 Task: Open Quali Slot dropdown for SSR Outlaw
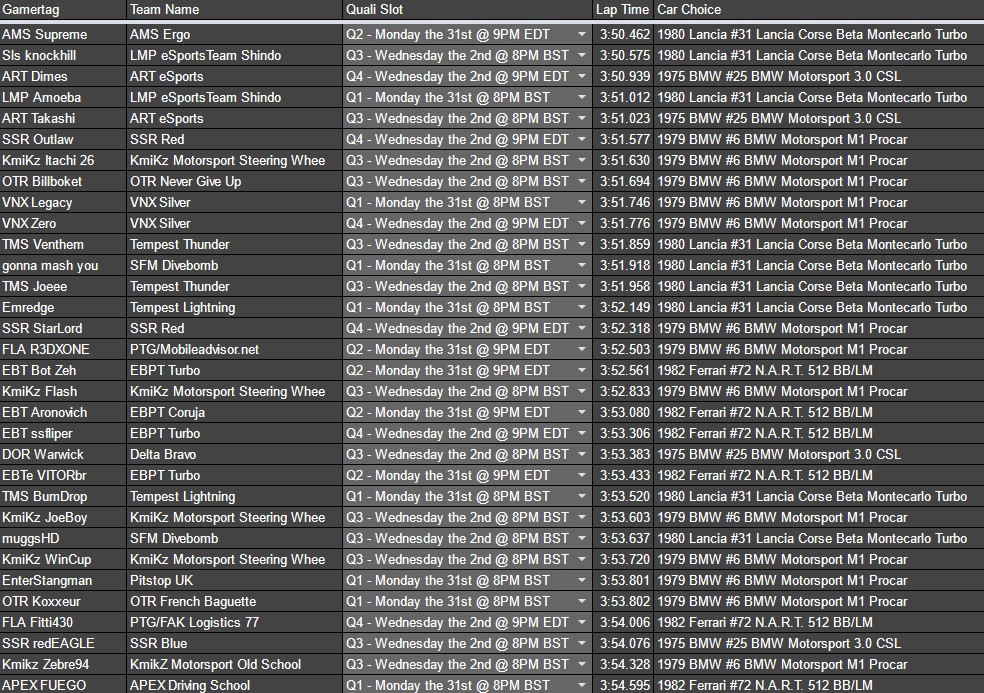pyautogui.click(x=582, y=139)
